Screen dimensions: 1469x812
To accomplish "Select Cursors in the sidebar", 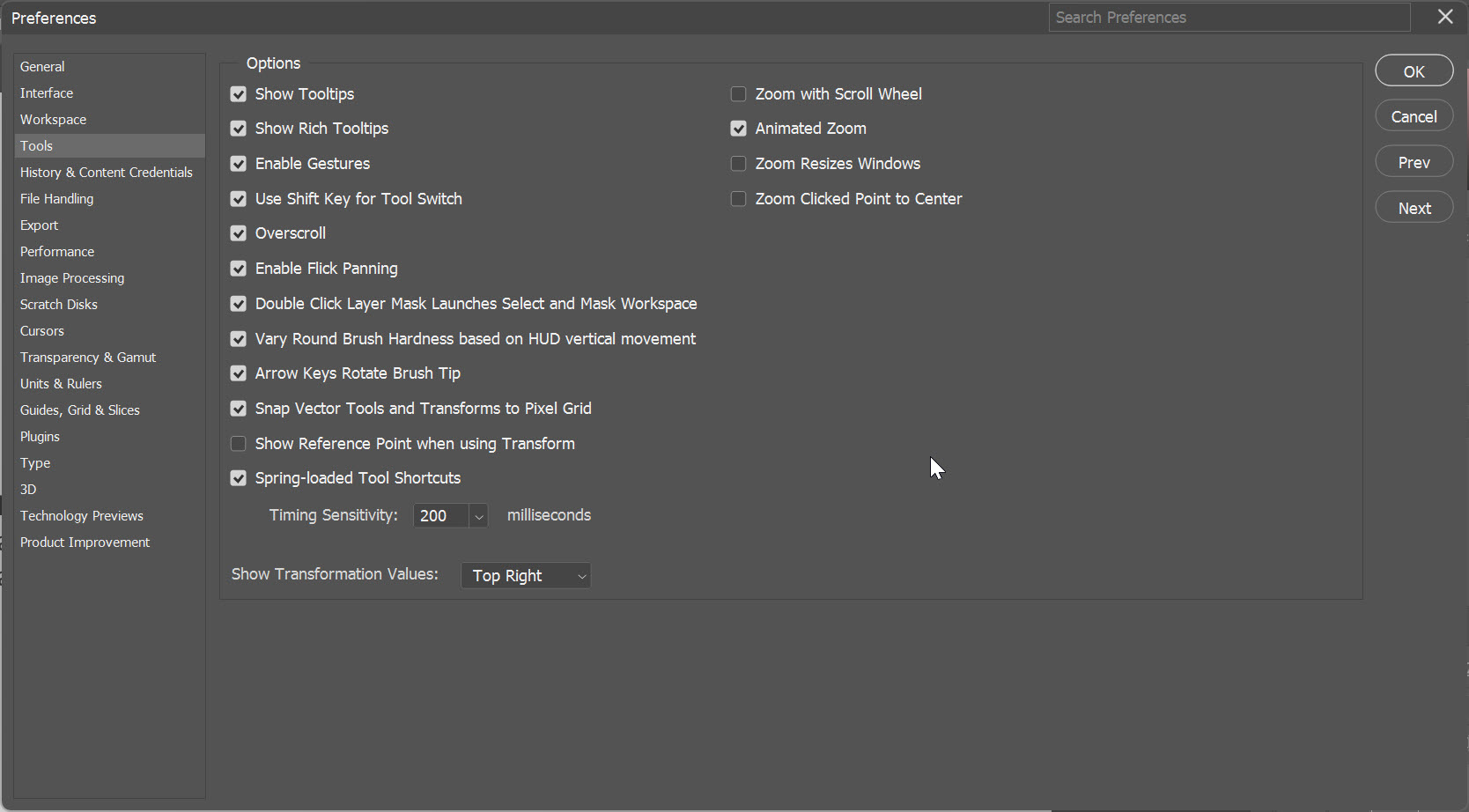I will [x=42, y=331].
